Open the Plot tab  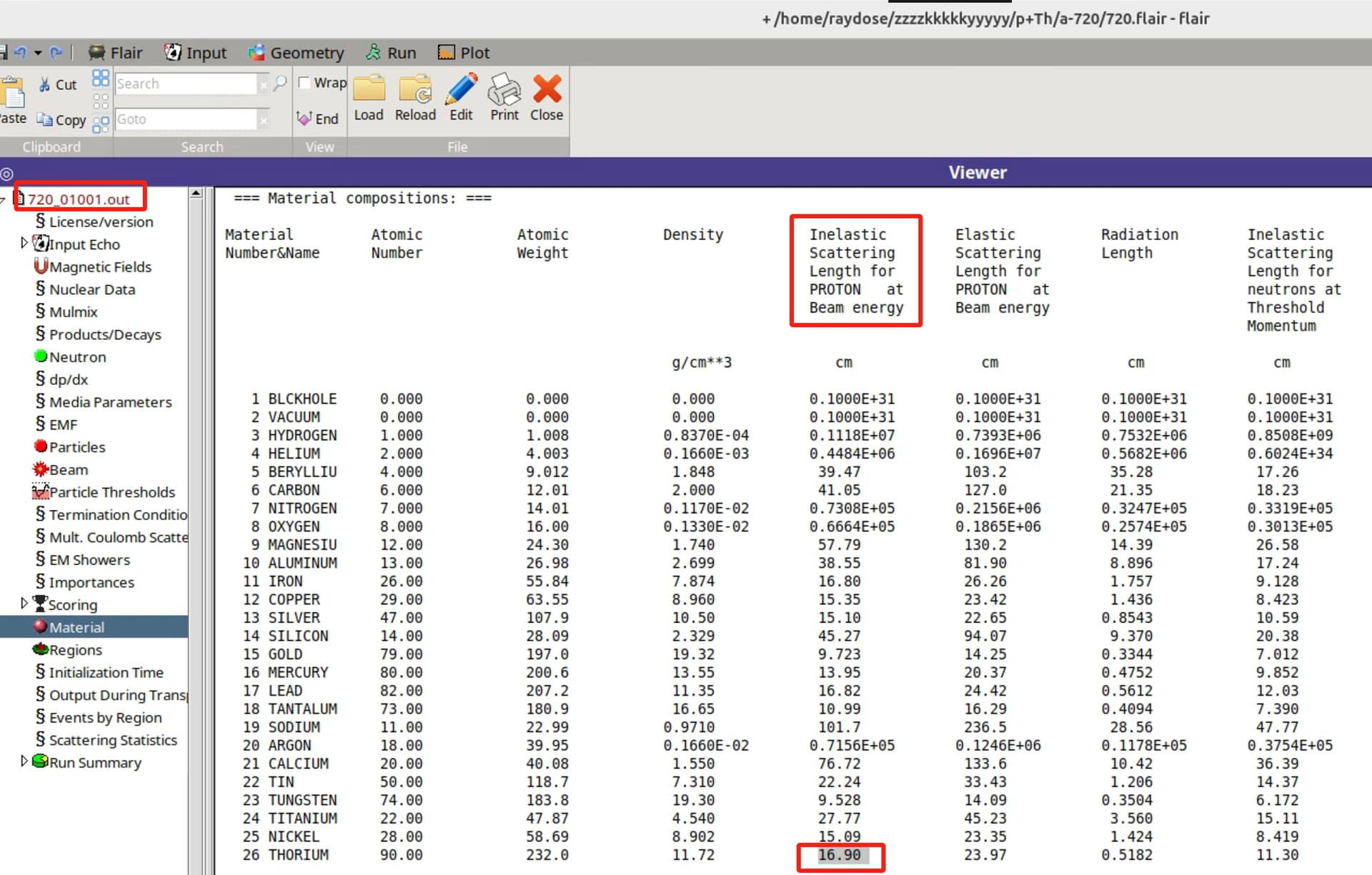[464, 53]
